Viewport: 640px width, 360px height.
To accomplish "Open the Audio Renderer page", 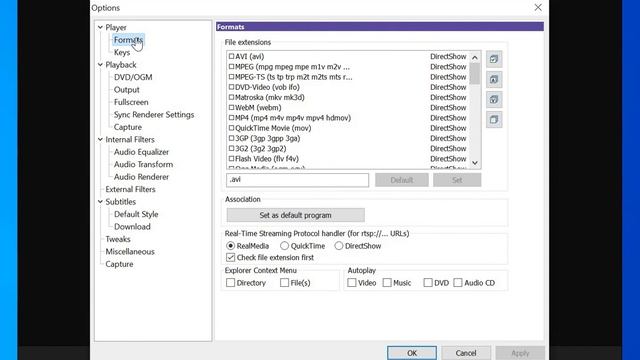I will coord(141,177).
